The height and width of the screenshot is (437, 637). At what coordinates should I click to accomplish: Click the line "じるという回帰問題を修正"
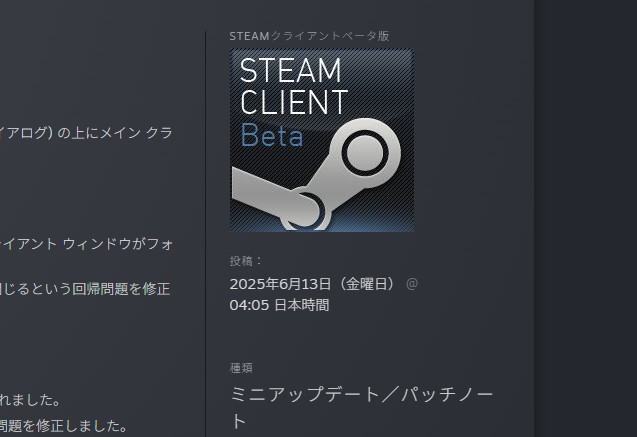(x=86, y=289)
